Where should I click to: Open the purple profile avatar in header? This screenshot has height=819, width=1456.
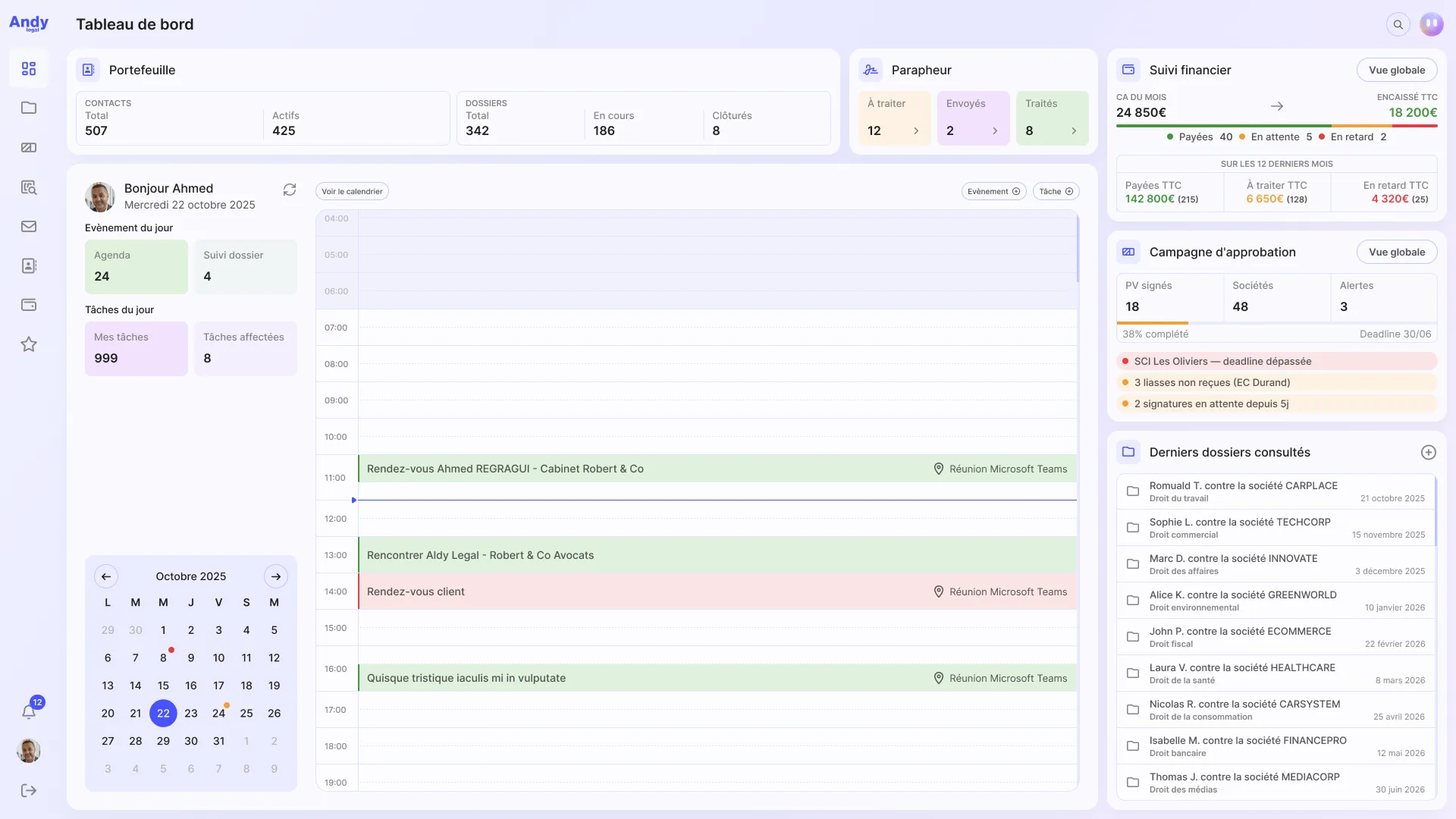pos(1431,24)
